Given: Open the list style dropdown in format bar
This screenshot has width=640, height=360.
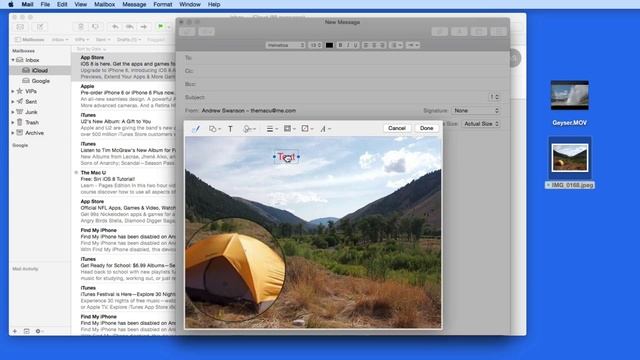Looking at the screenshot, I should click(x=396, y=45).
